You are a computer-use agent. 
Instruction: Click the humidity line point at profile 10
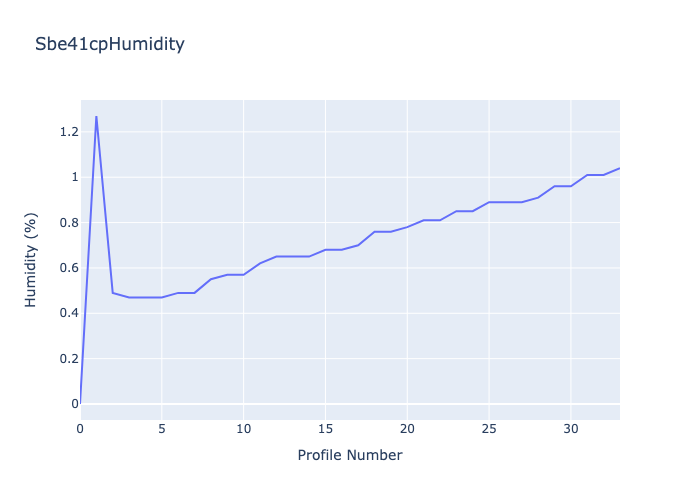[243, 275]
